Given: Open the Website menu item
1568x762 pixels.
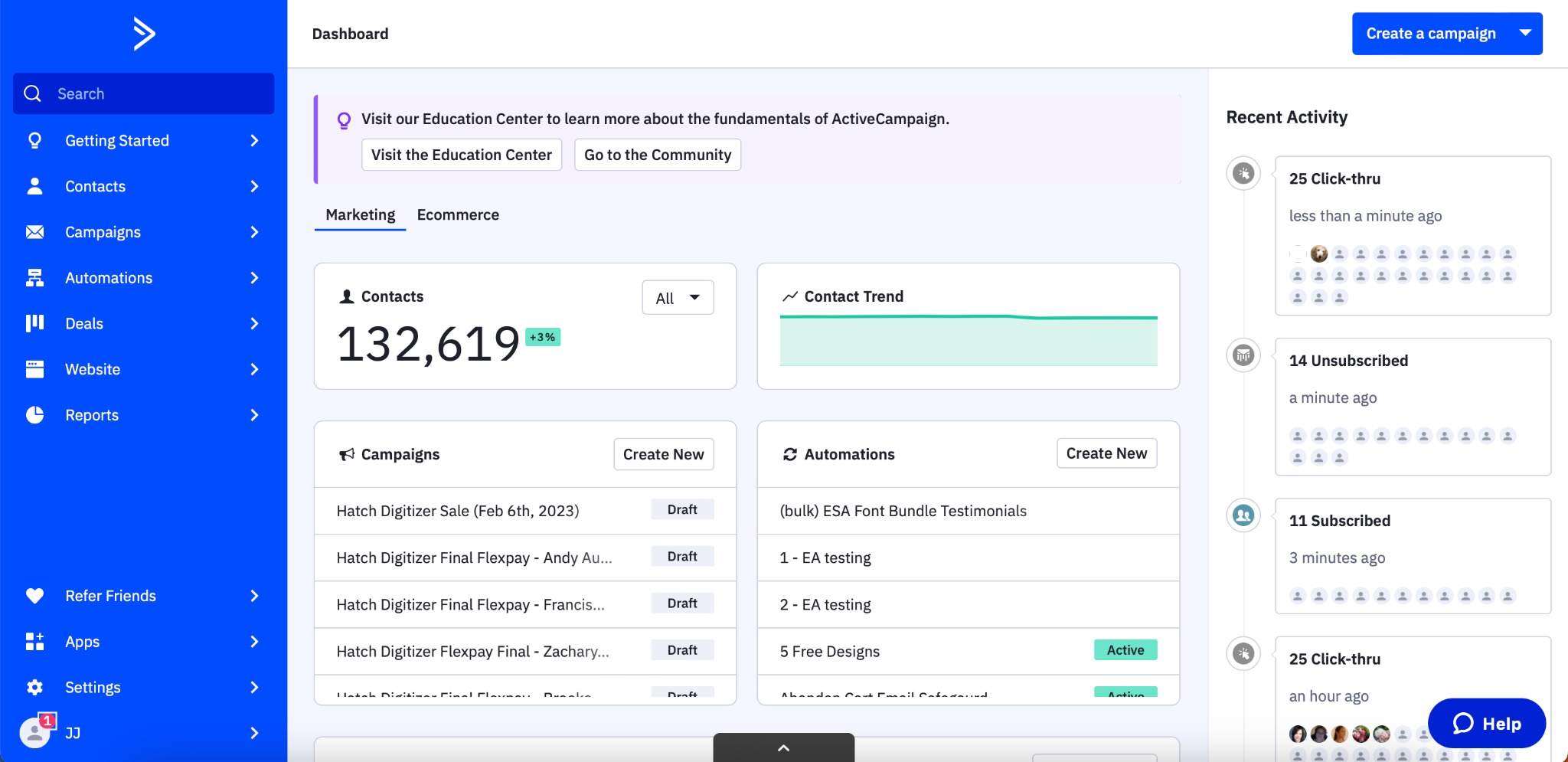Looking at the screenshot, I should point(143,369).
